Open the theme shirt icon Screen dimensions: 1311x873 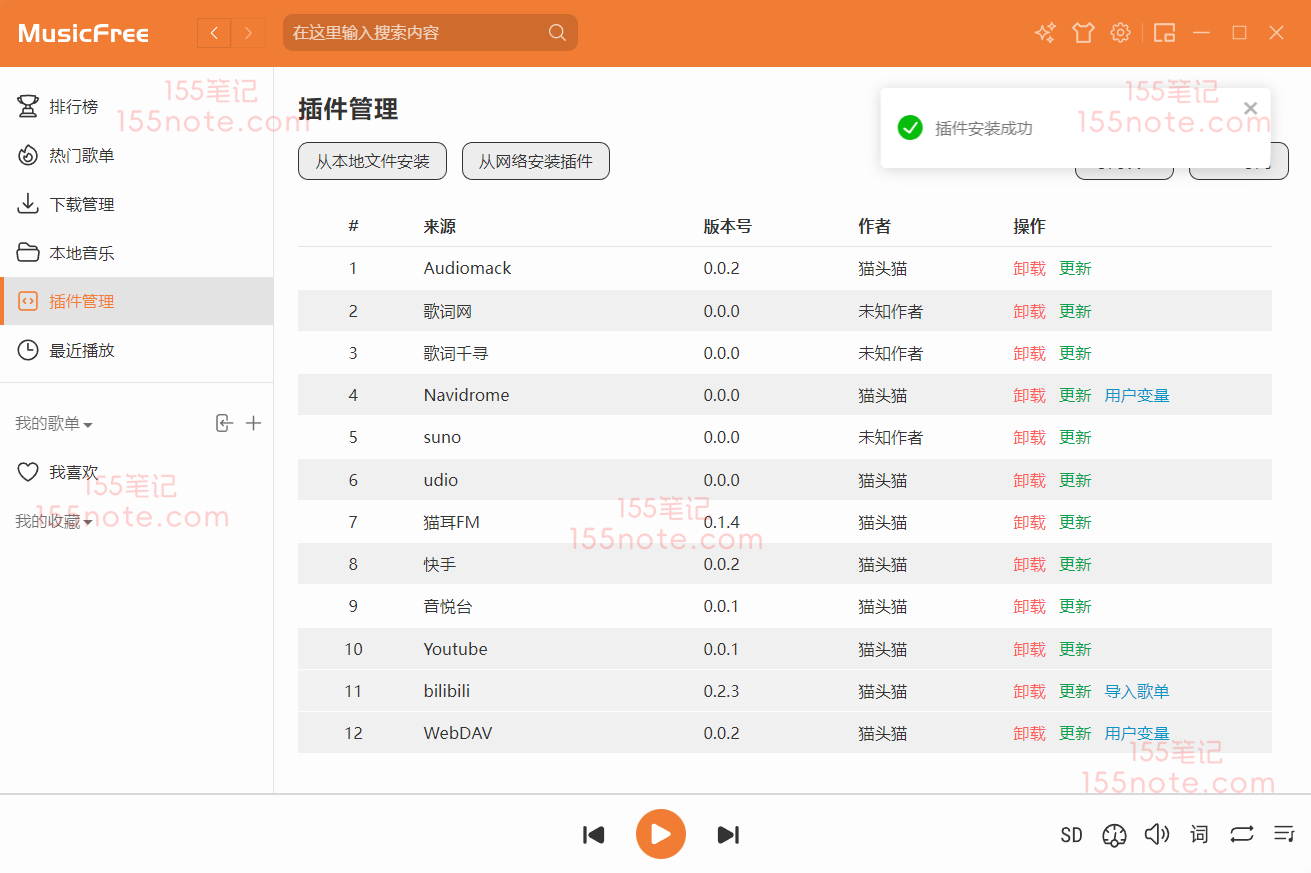click(x=1083, y=33)
